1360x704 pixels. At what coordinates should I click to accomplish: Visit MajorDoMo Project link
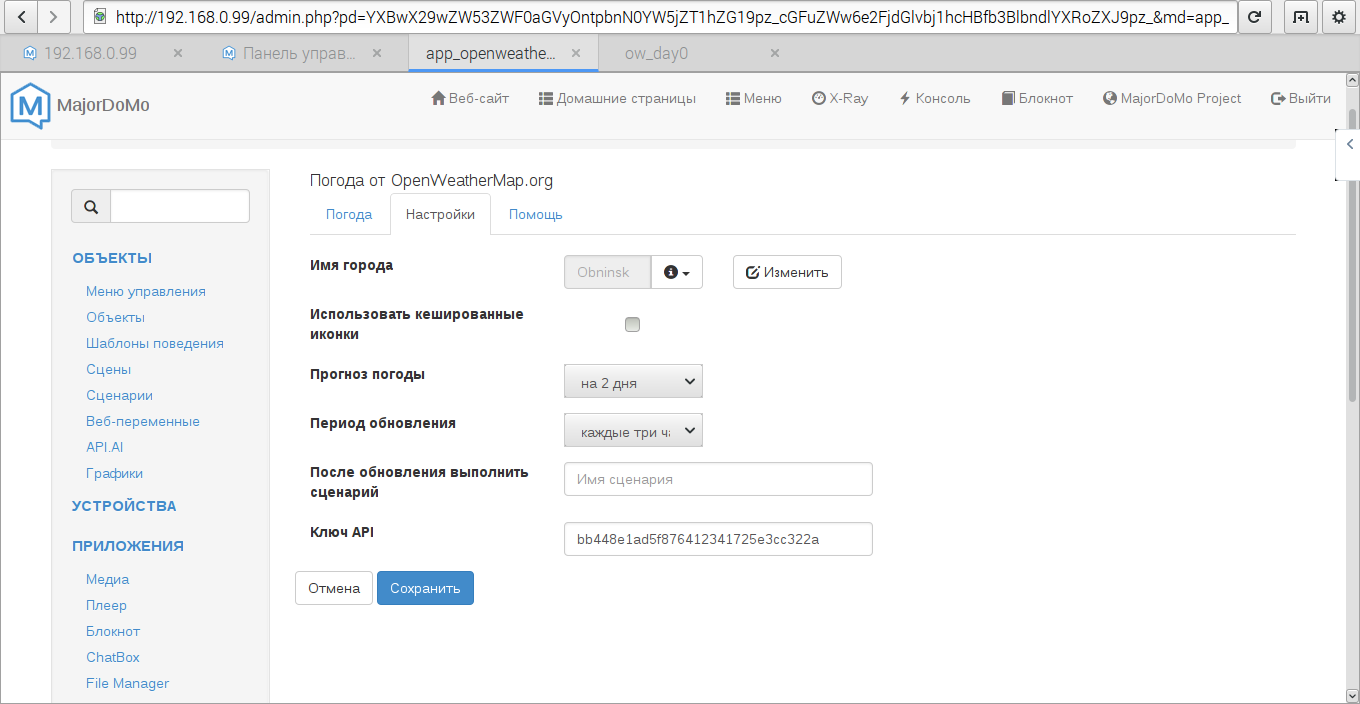click(x=1172, y=98)
